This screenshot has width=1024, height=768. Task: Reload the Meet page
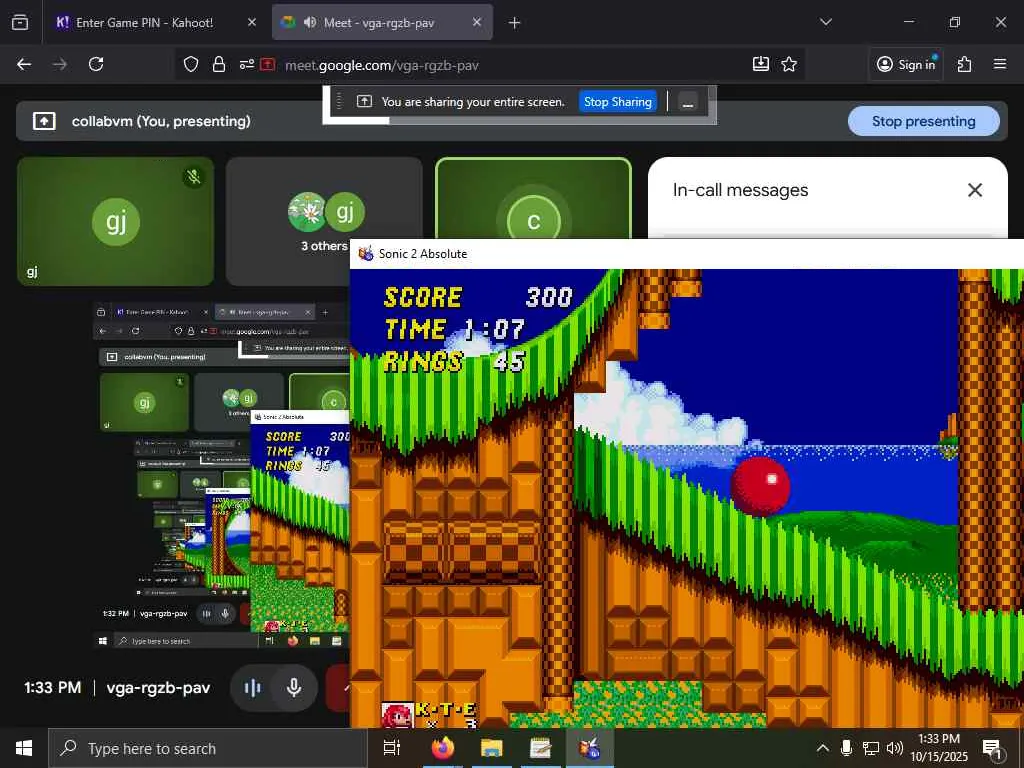96,64
